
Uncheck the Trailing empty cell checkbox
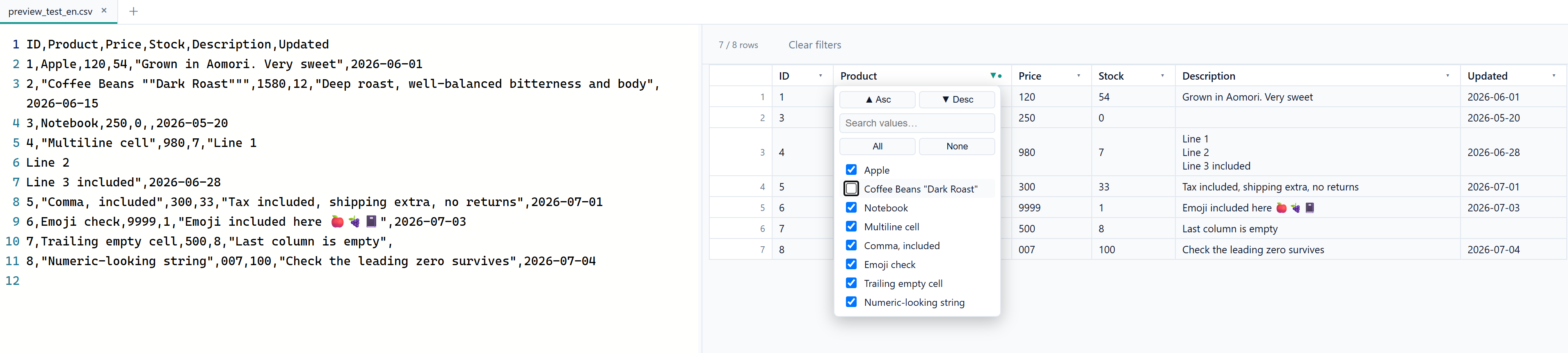(851, 283)
